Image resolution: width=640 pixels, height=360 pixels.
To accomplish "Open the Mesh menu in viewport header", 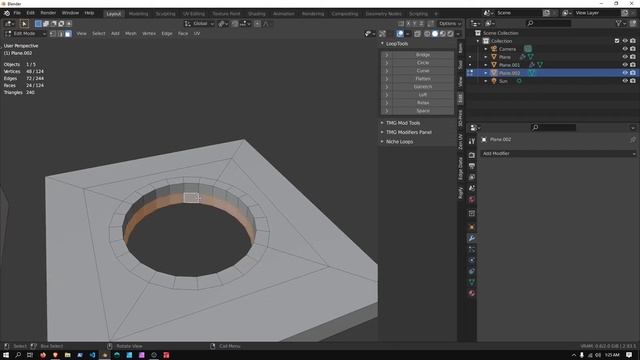I will 131,34.
